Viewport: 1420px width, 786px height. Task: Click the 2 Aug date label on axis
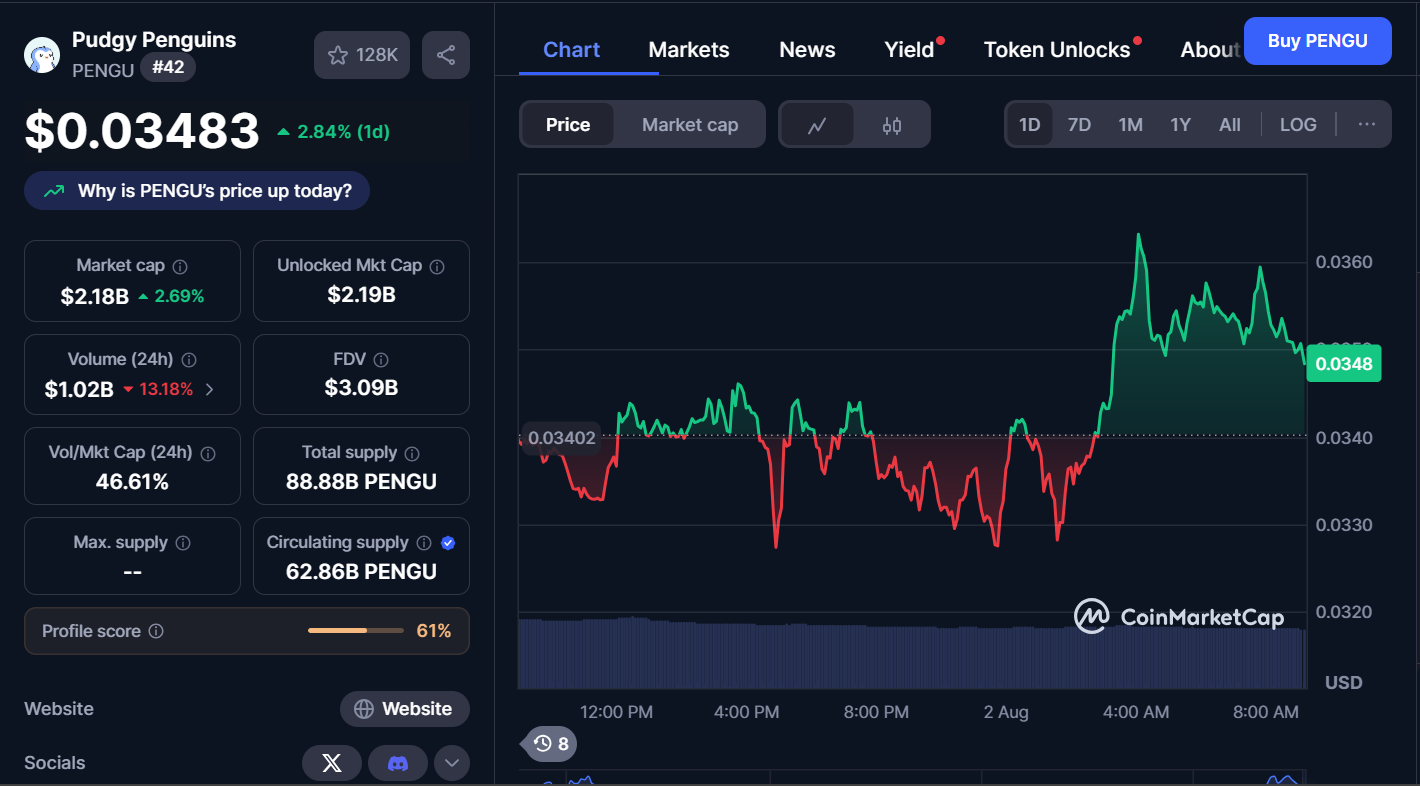pos(1006,712)
